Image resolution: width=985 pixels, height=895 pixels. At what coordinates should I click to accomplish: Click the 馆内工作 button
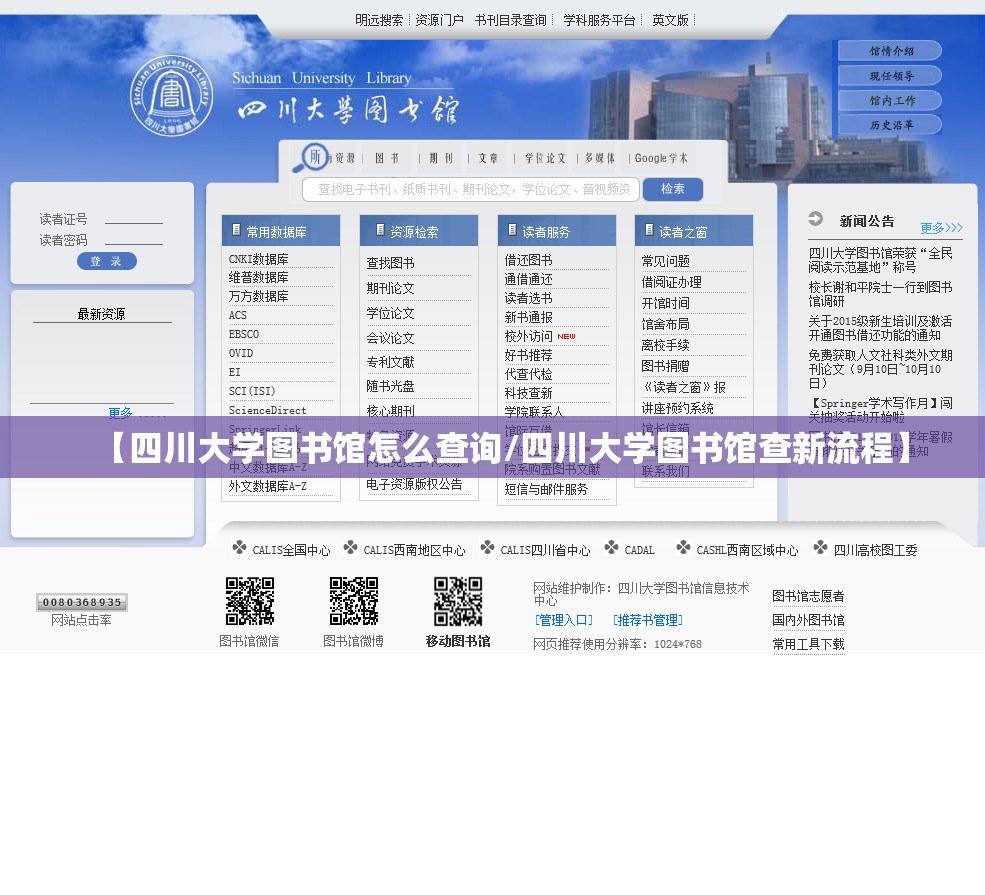[x=890, y=100]
